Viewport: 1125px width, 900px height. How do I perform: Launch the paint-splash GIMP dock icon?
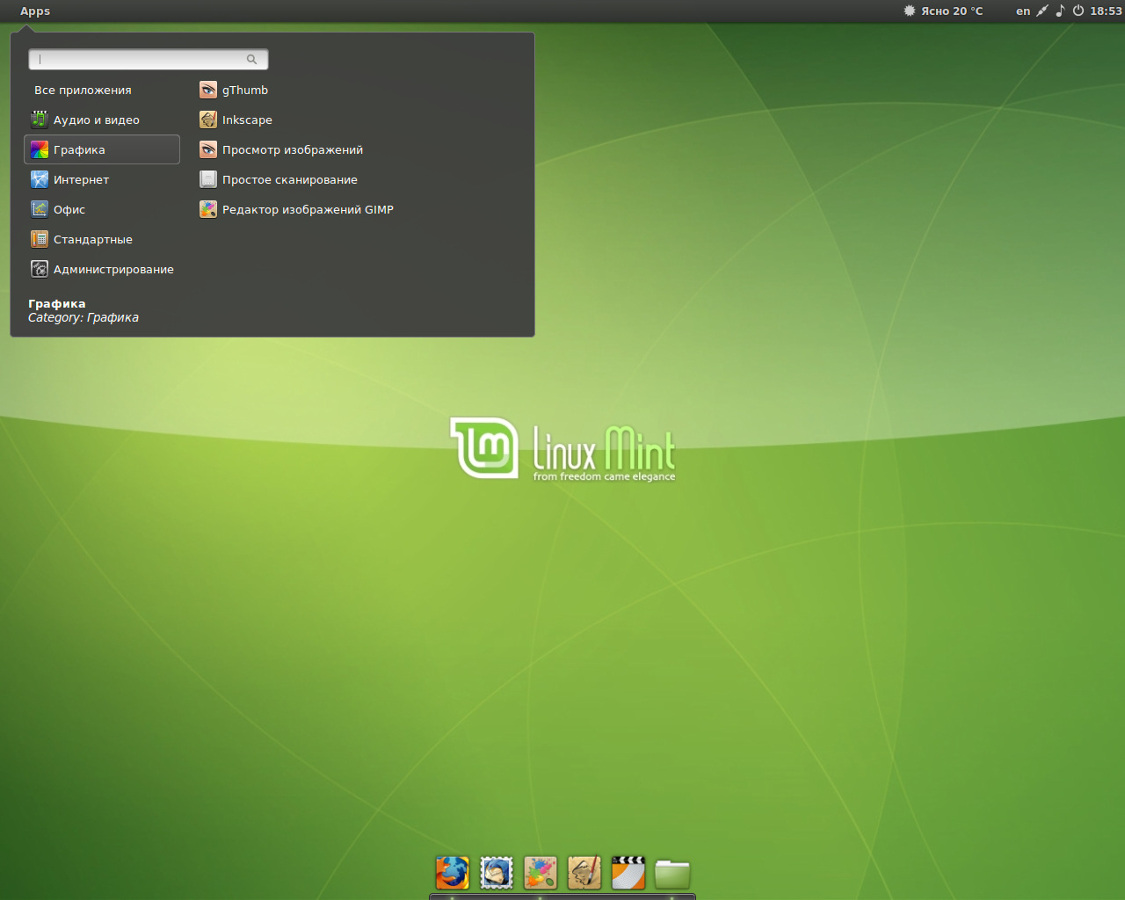540,873
